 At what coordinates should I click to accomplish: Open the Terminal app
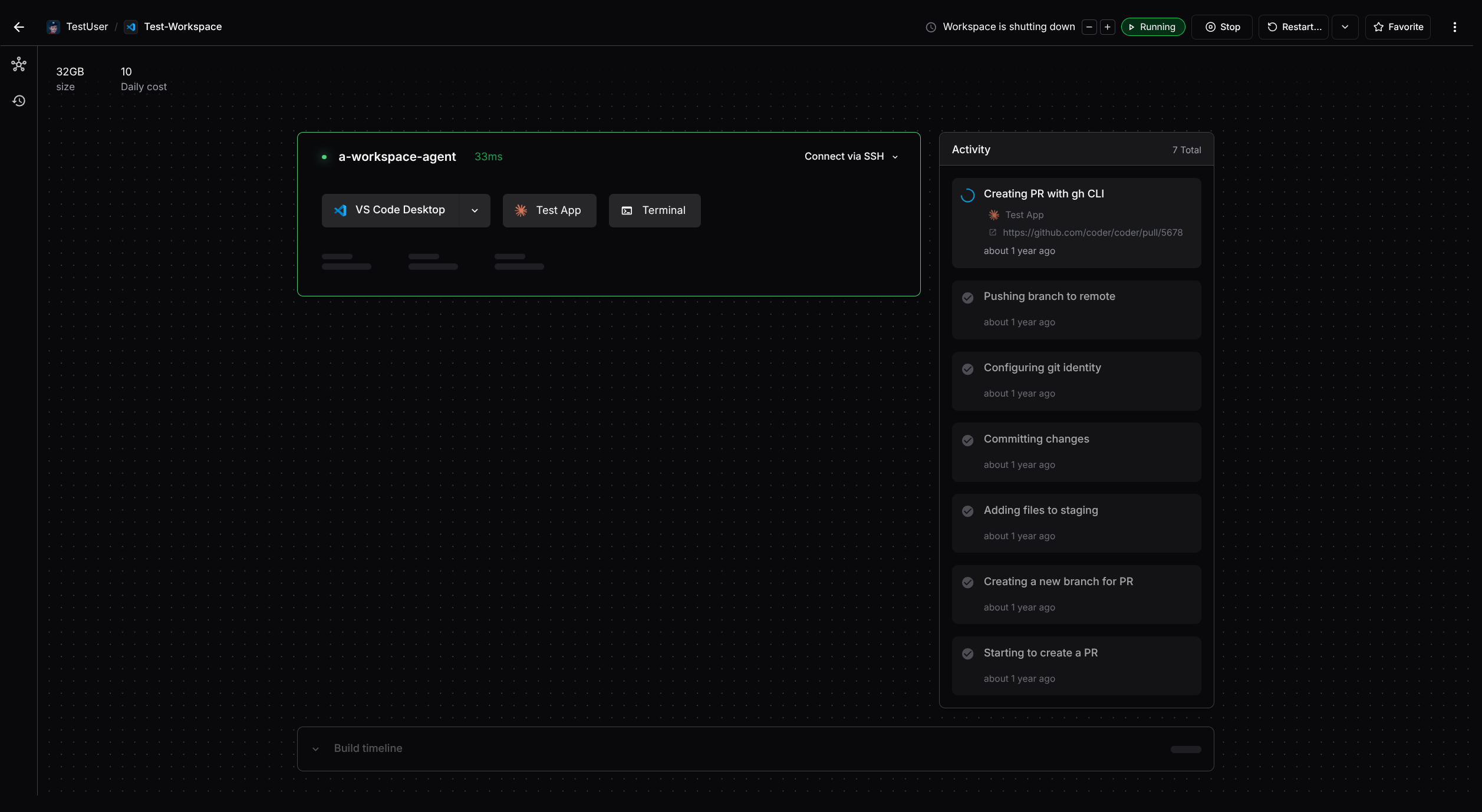pyautogui.click(x=654, y=210)
